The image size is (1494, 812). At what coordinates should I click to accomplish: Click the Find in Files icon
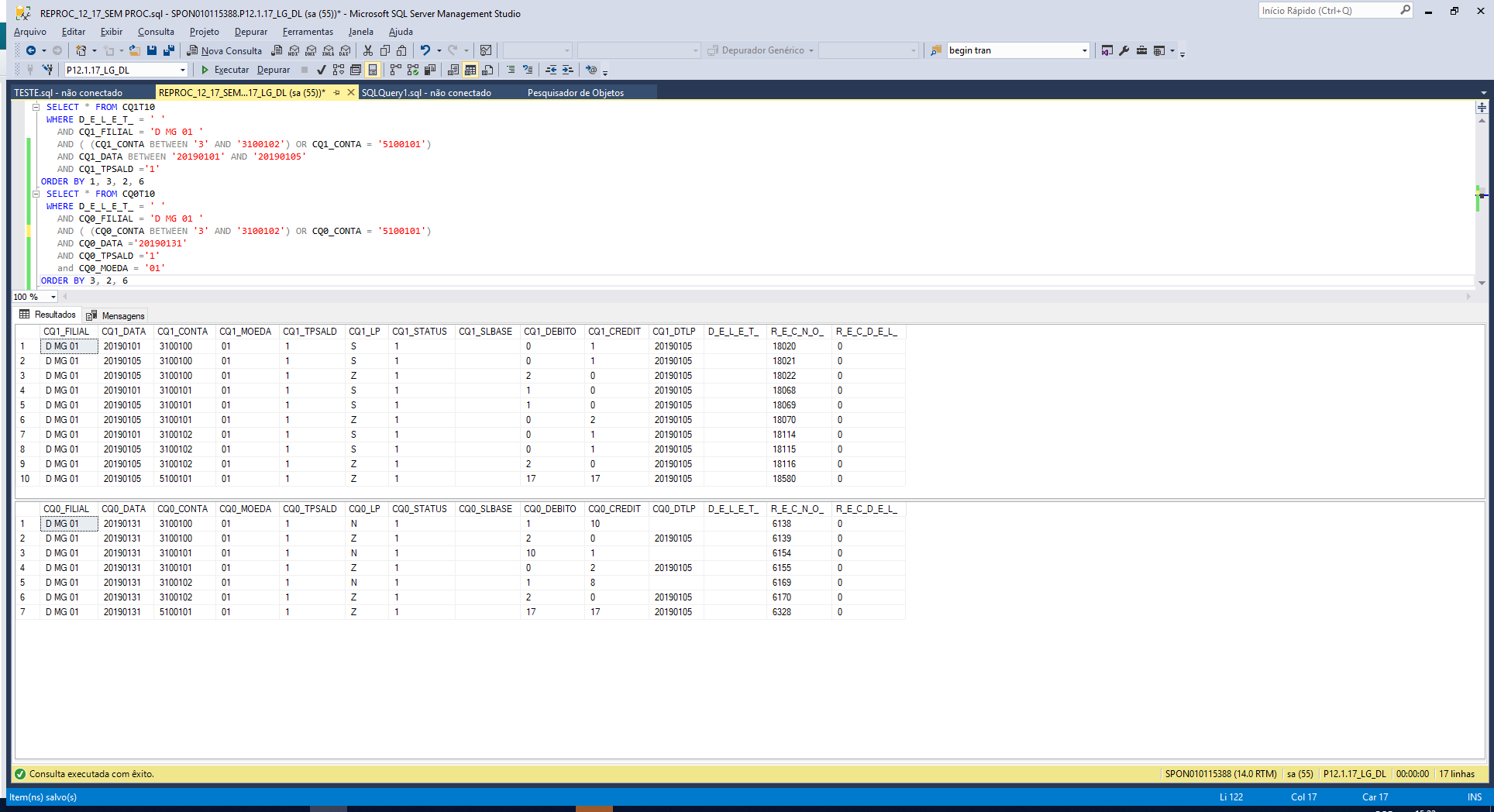coord(936,50)
